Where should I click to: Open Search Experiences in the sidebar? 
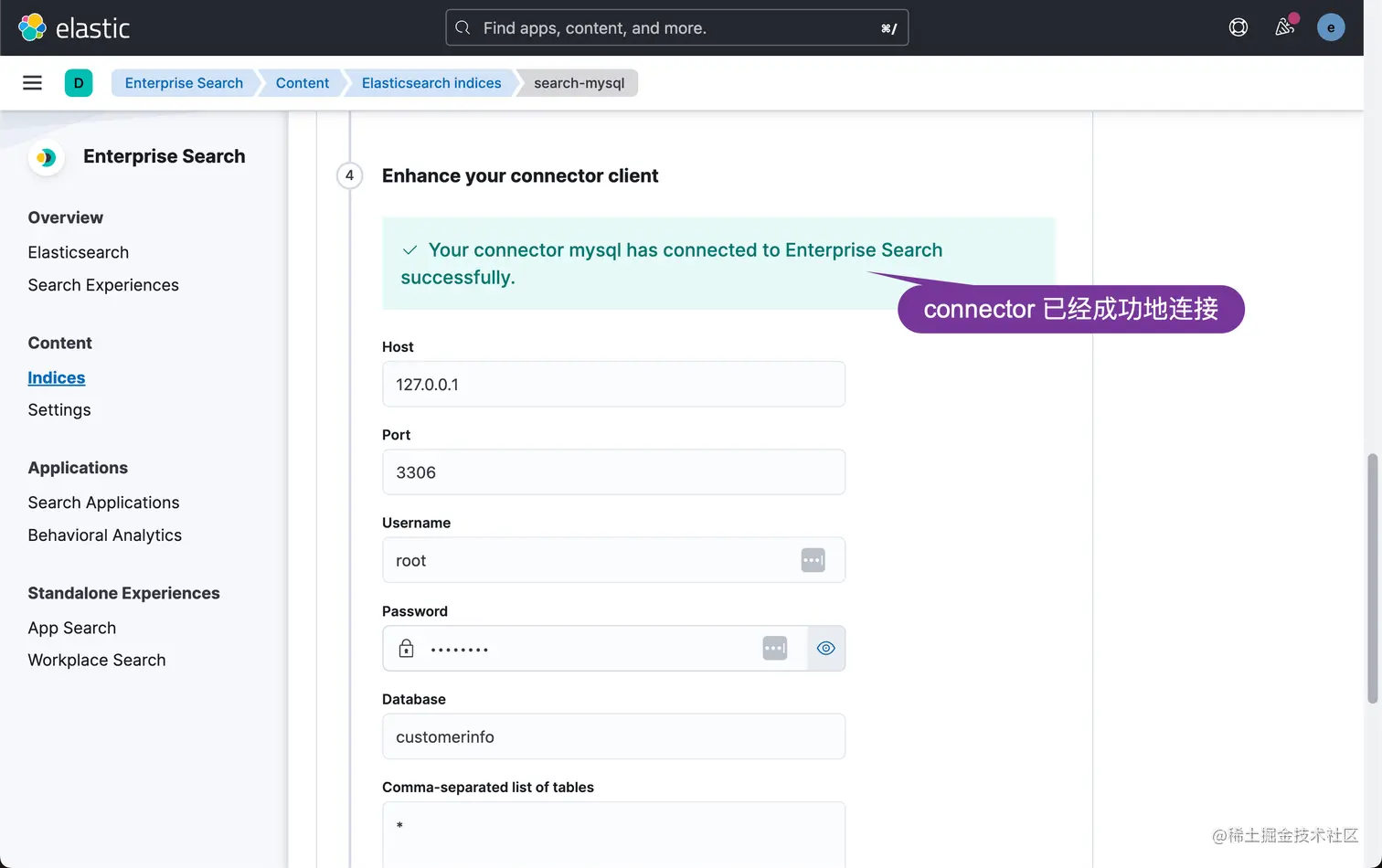[103, 285]
